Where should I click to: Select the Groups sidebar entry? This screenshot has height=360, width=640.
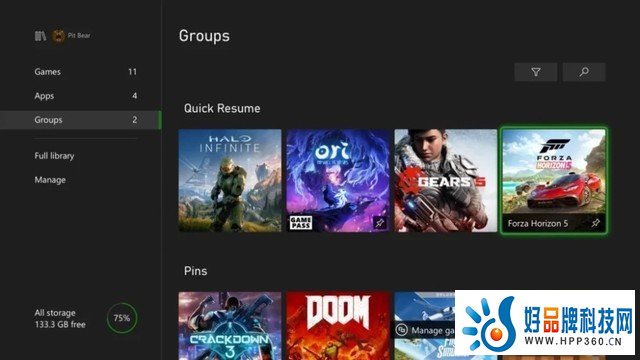point(80,120)
